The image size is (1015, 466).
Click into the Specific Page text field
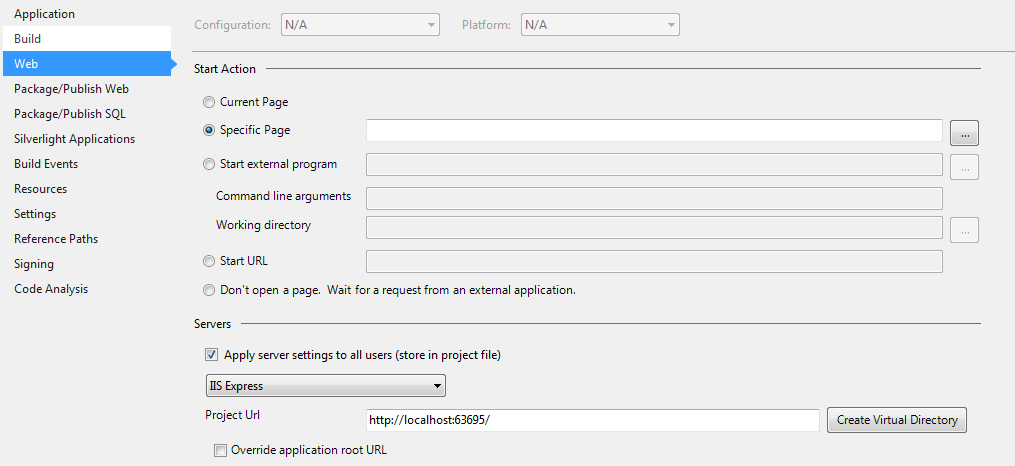[654, 131]
